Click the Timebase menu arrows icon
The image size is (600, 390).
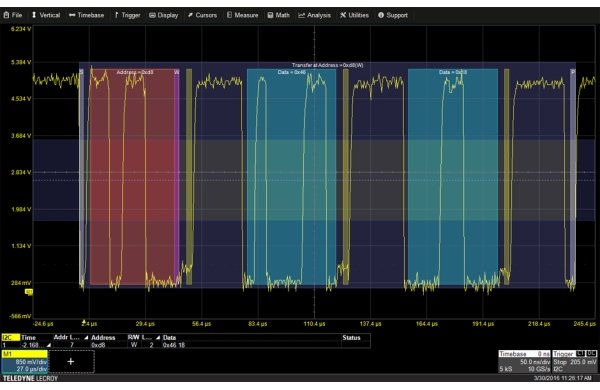[x=72, y=15]
